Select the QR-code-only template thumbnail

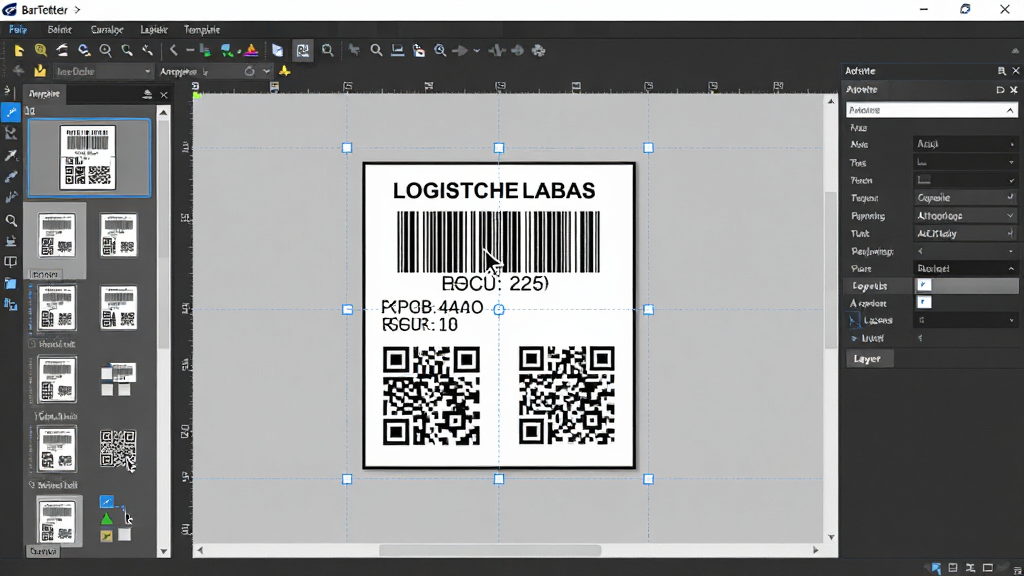point(118,449)
